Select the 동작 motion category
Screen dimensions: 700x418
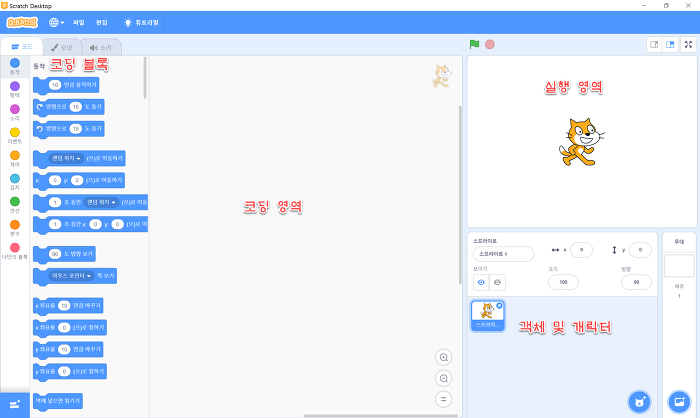15,66
